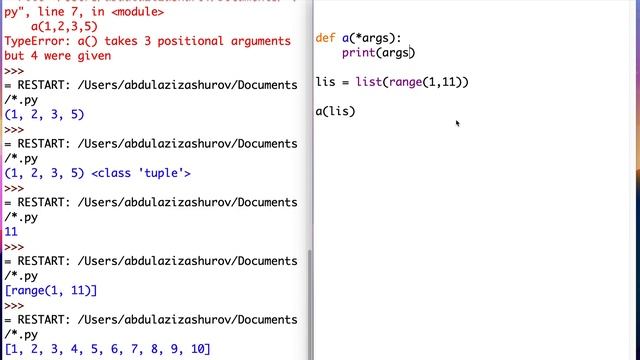Click the shell window's vertical scrollbar thumb
640x360 pixels.
pyautogui.click(x=310, y=304)
